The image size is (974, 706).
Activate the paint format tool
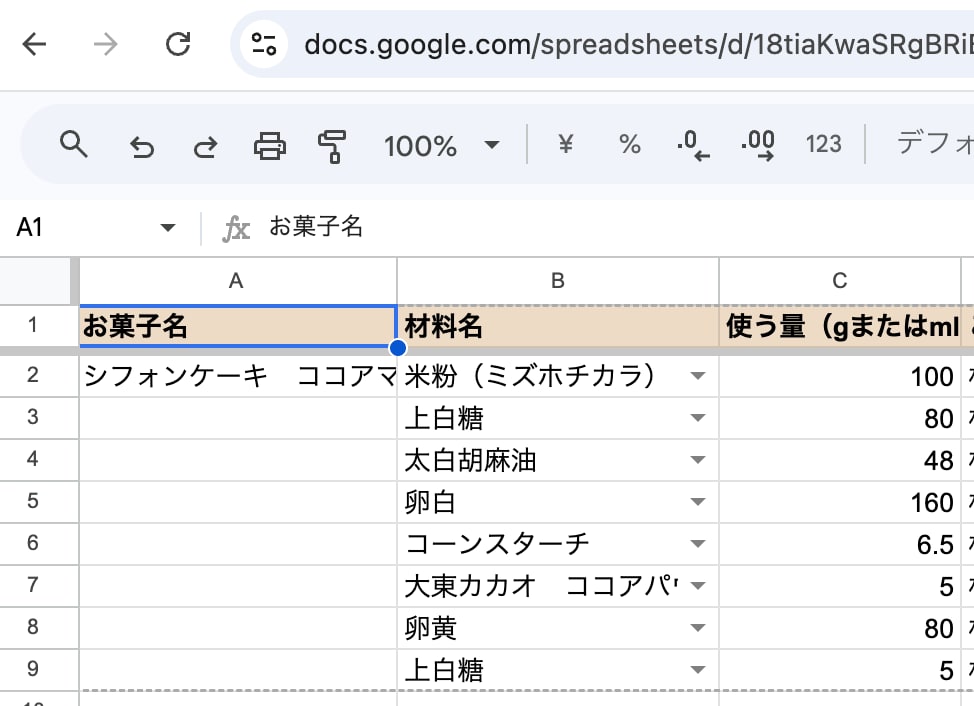[x=332, y=147]
